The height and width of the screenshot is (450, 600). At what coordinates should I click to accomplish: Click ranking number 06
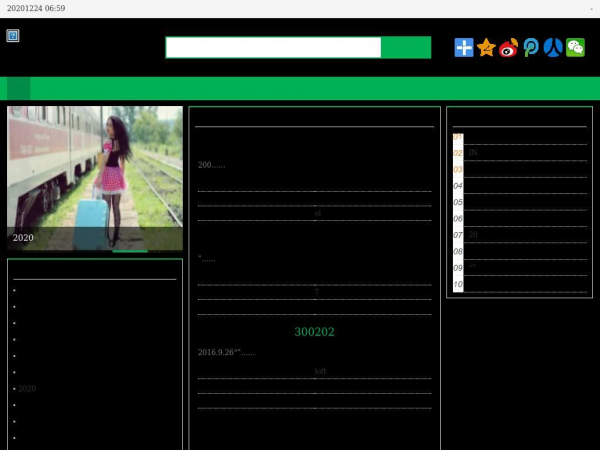click(458, 218)
